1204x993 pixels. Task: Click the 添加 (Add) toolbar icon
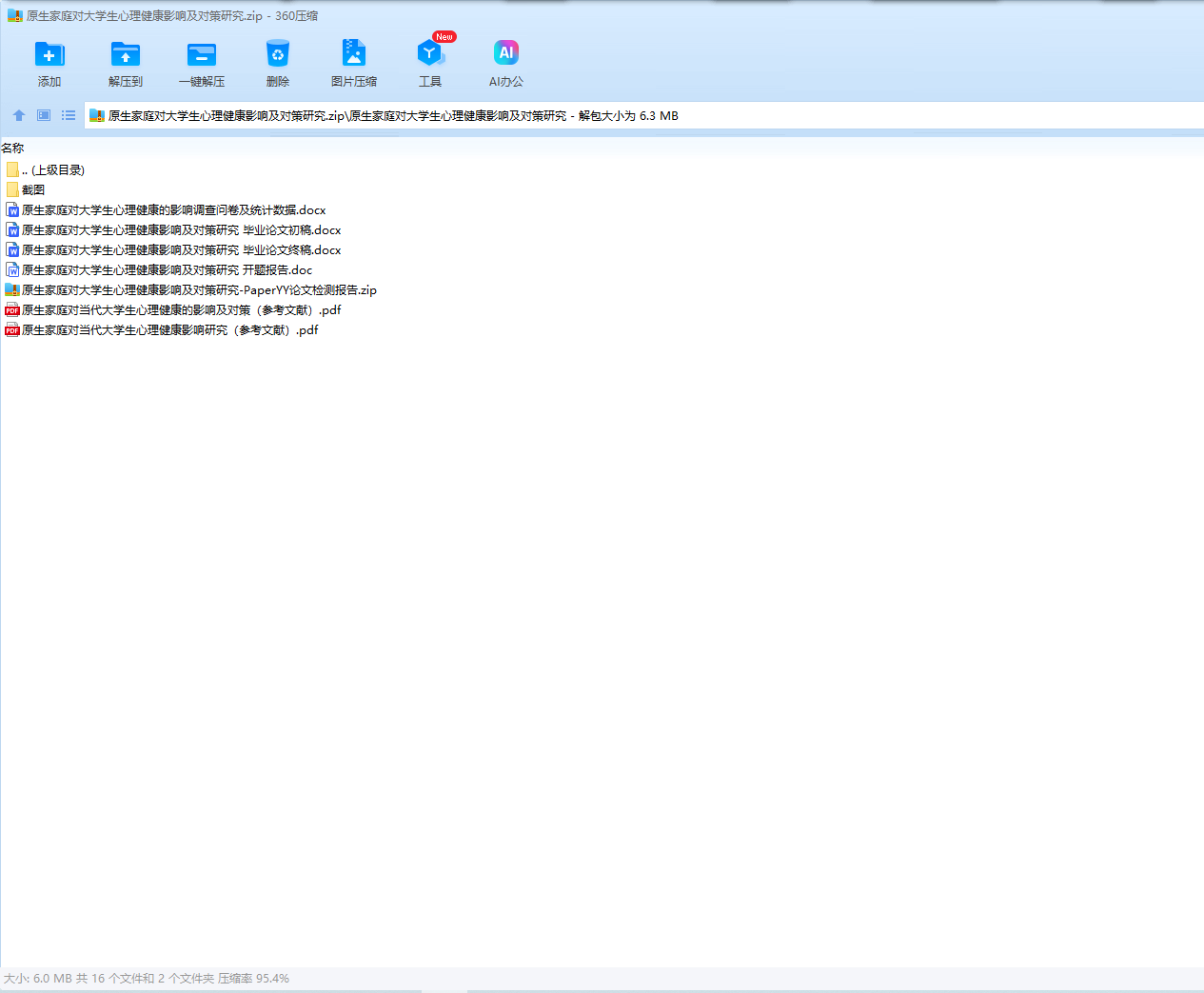click(49, 54)
